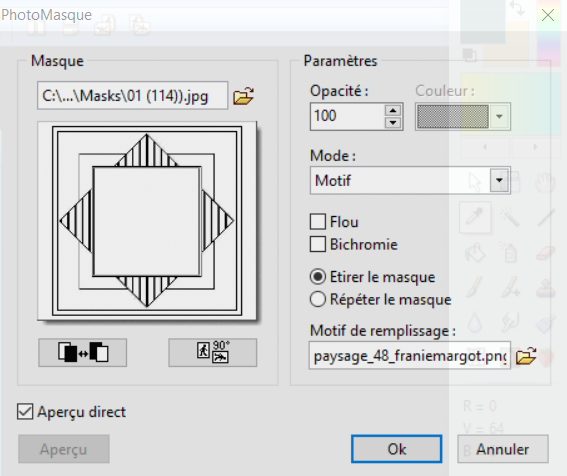This screenshot has width=567, height=476.
Task: Click the mask preview thumbnail
Action: tap(147, 221)
